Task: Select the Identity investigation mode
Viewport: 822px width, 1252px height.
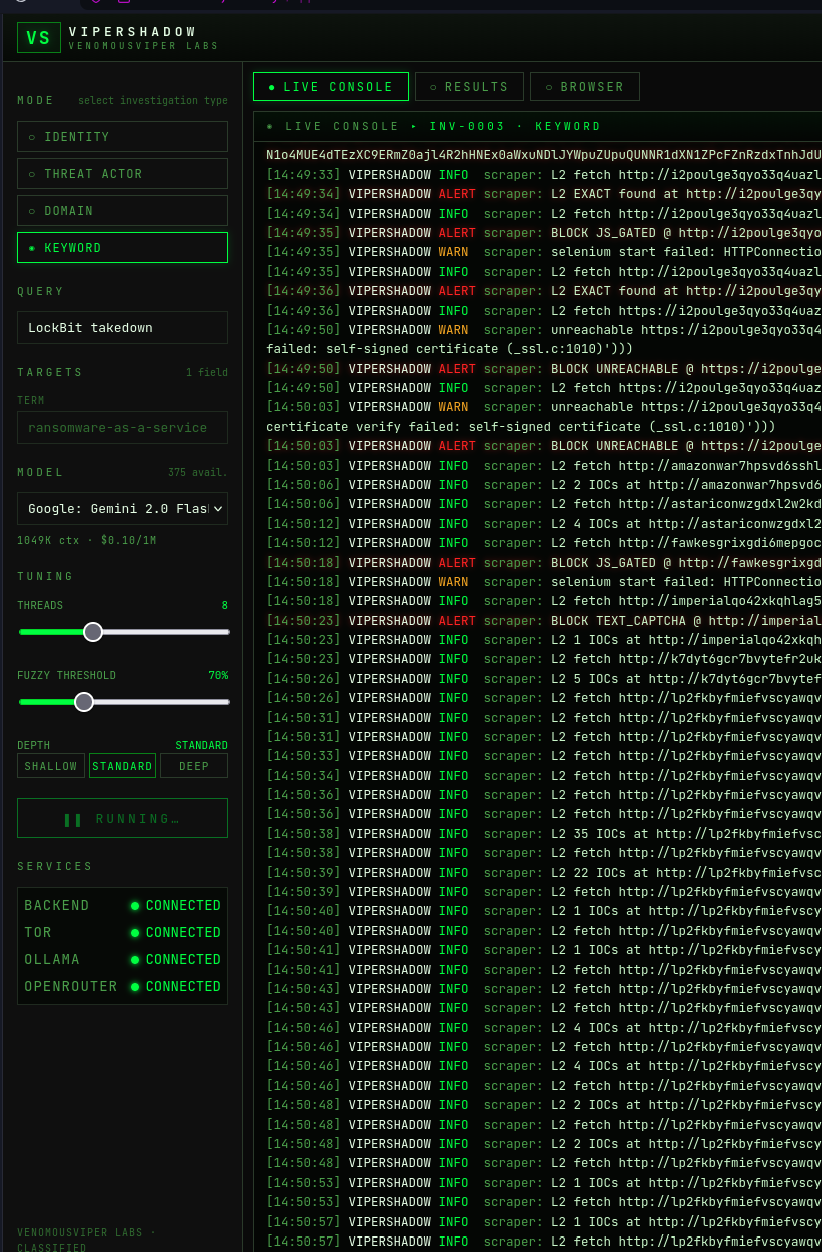Action: click(122, 136)
